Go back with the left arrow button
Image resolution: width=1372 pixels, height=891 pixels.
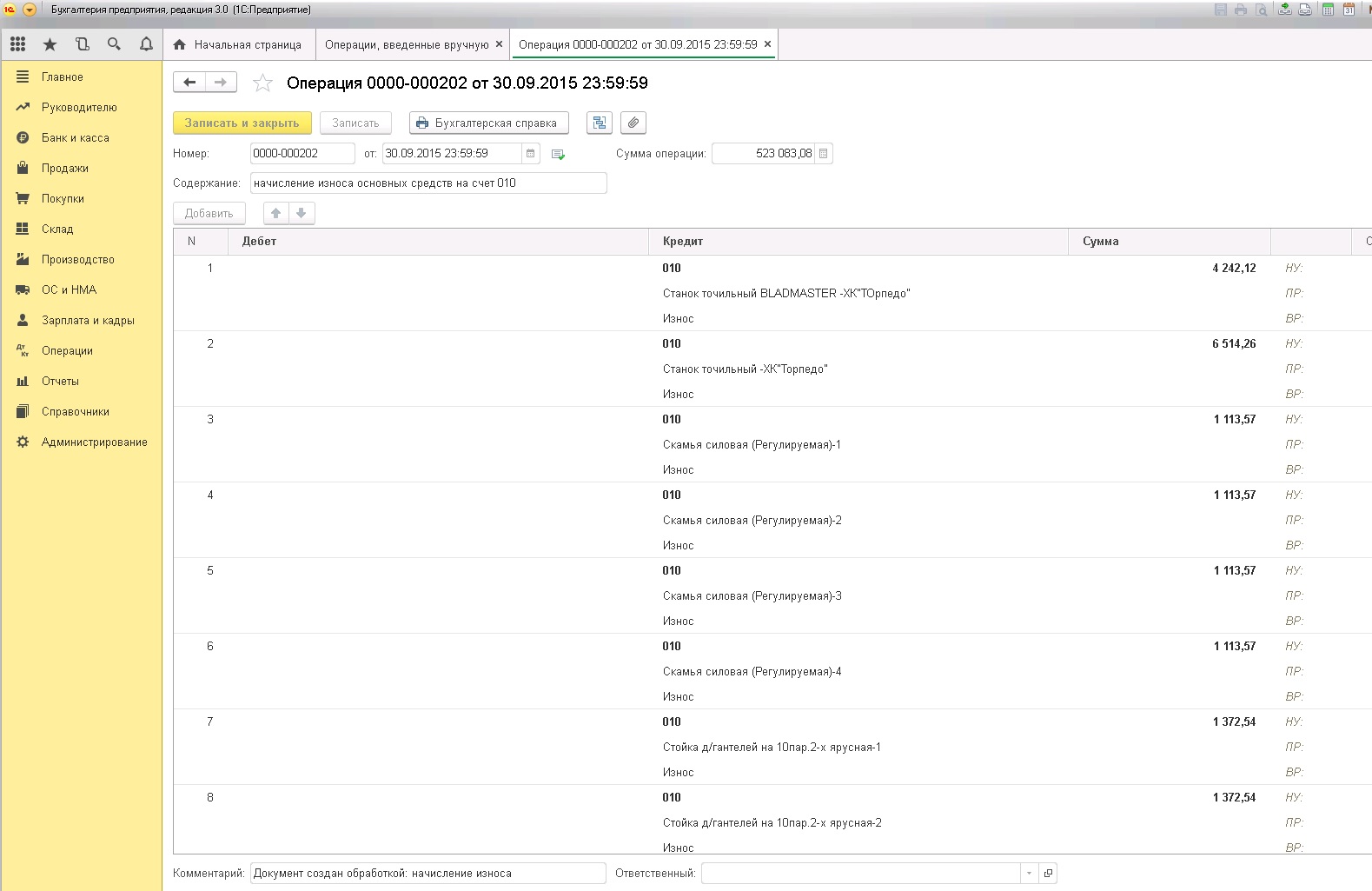pyautogui.click(x=189, y=83)
